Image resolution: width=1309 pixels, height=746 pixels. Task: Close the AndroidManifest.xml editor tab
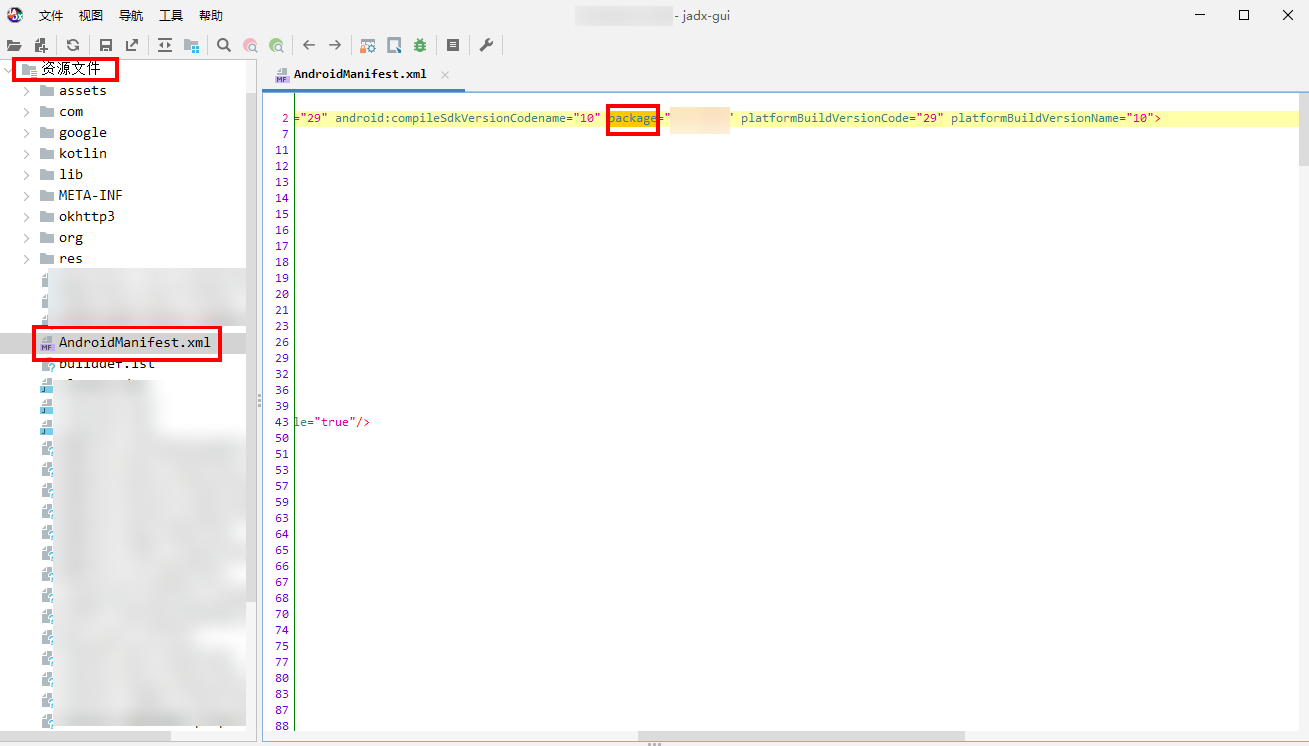point(445,75)
